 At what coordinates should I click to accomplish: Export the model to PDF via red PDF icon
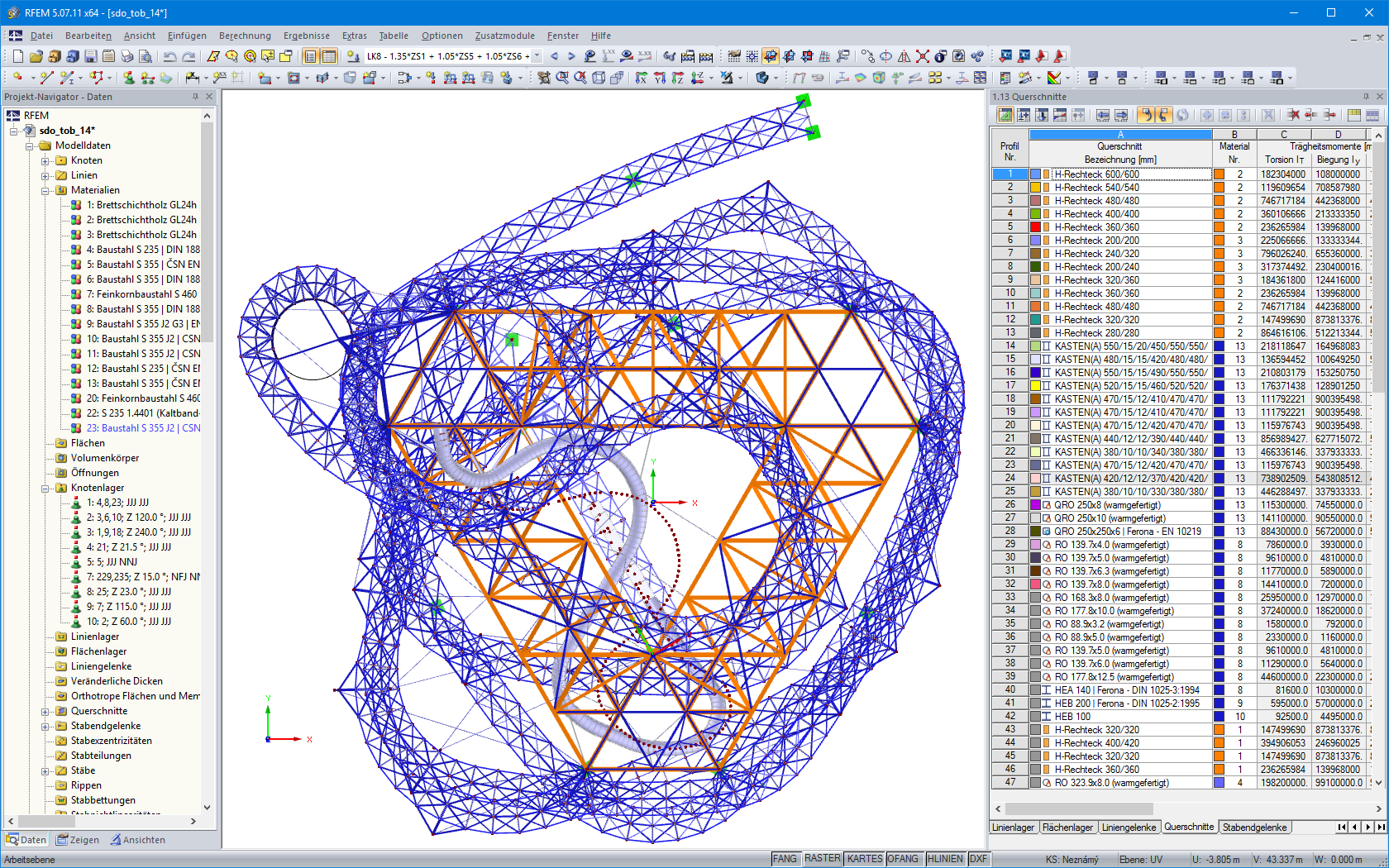[x=1060, y=56]
